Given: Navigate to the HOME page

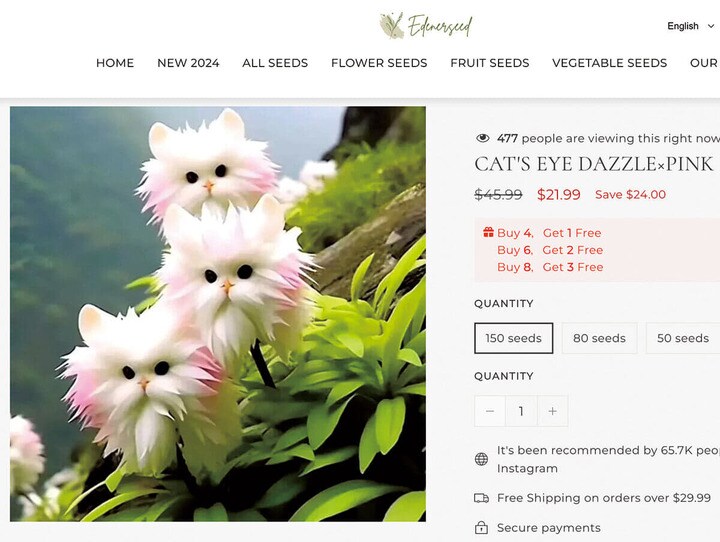Looking at the screenshot, I should 115,63.
